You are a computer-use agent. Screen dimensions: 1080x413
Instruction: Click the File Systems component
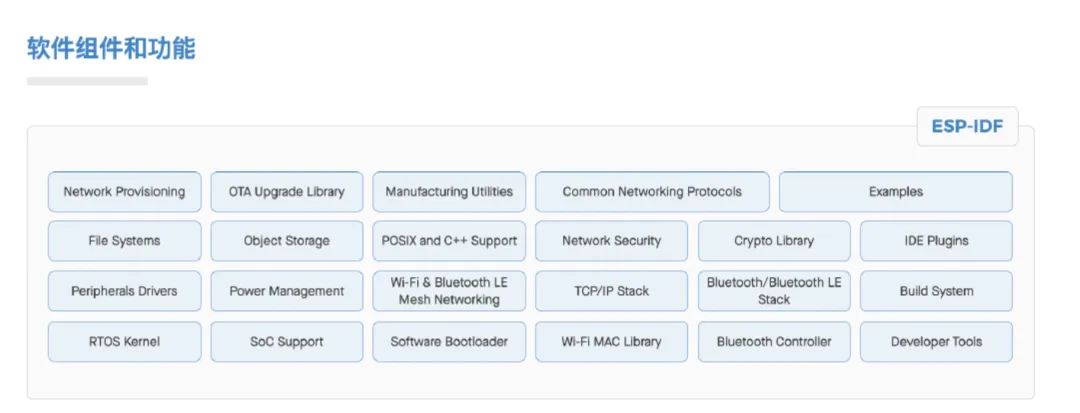click(124, 241)
